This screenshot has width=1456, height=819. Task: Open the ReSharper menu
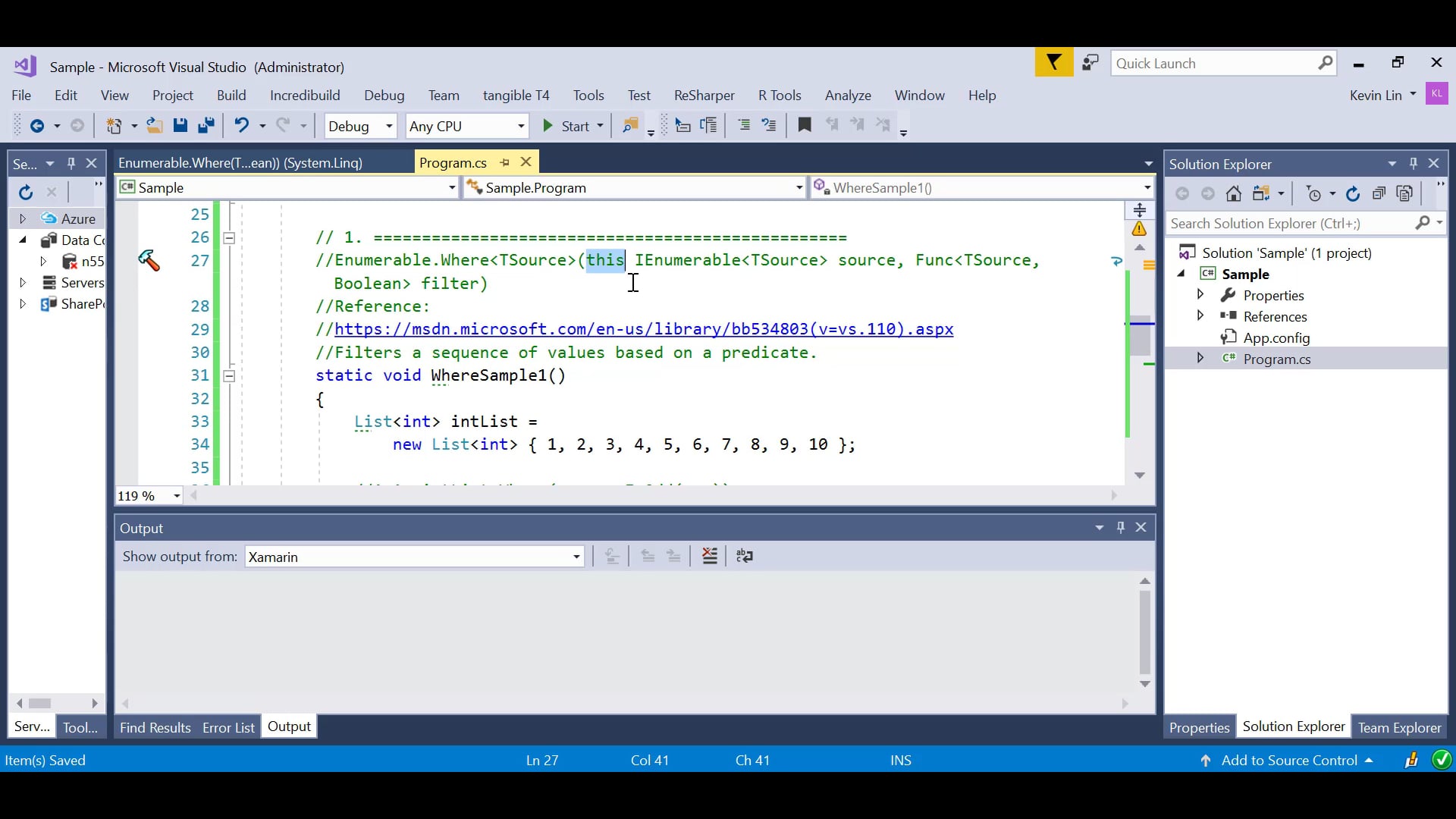pyautogui.click(x=704, y=96)
